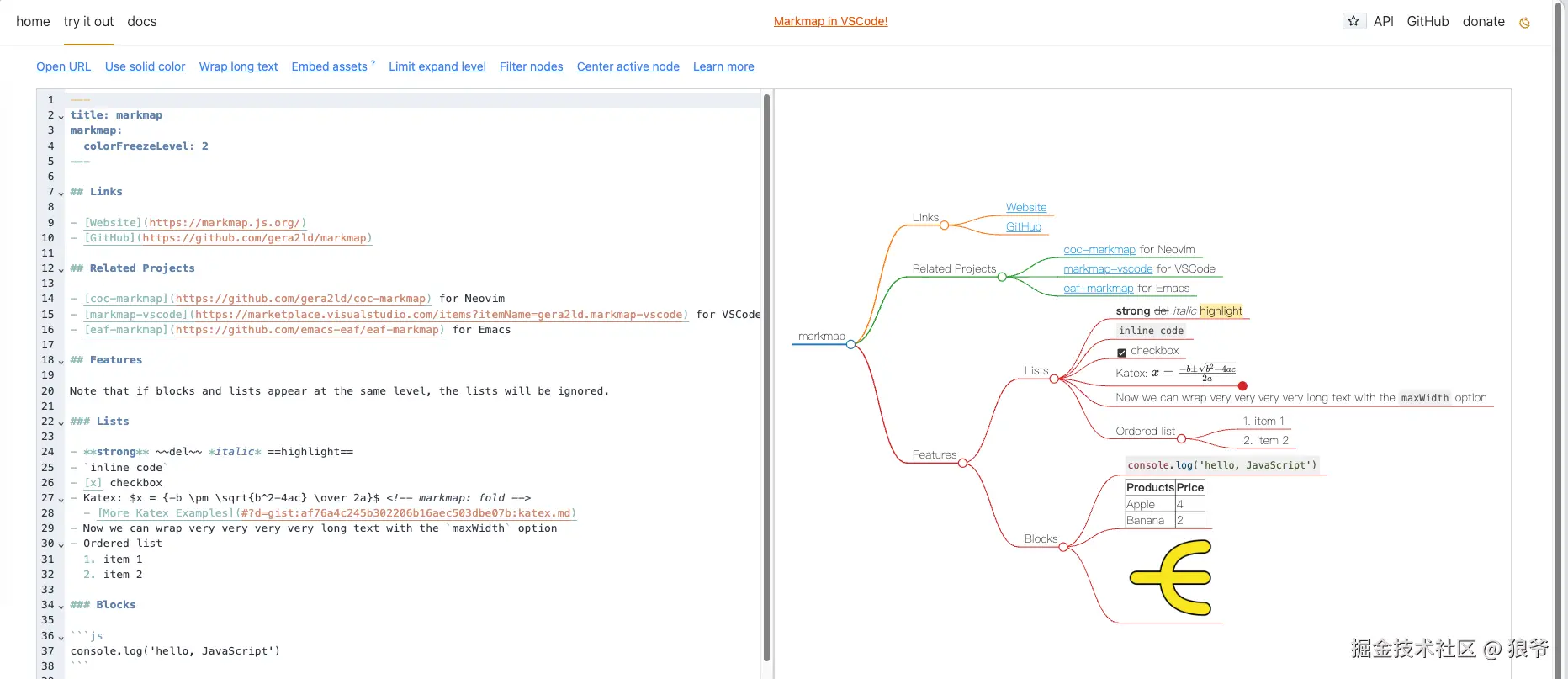Collapse the Features node circle
The width and height of the screenshot is (1568, 679).
point(962,463)
